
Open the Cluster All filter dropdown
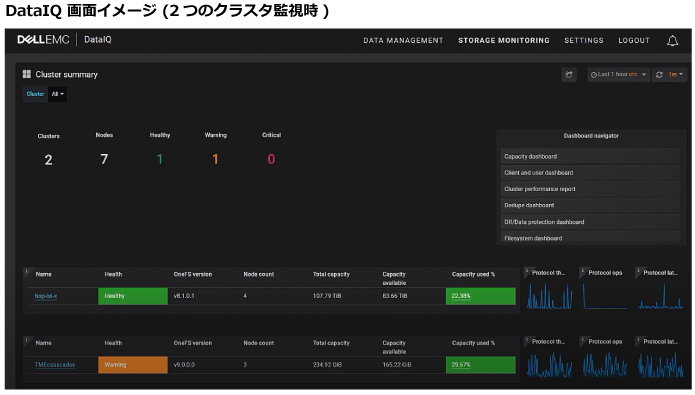58,94
